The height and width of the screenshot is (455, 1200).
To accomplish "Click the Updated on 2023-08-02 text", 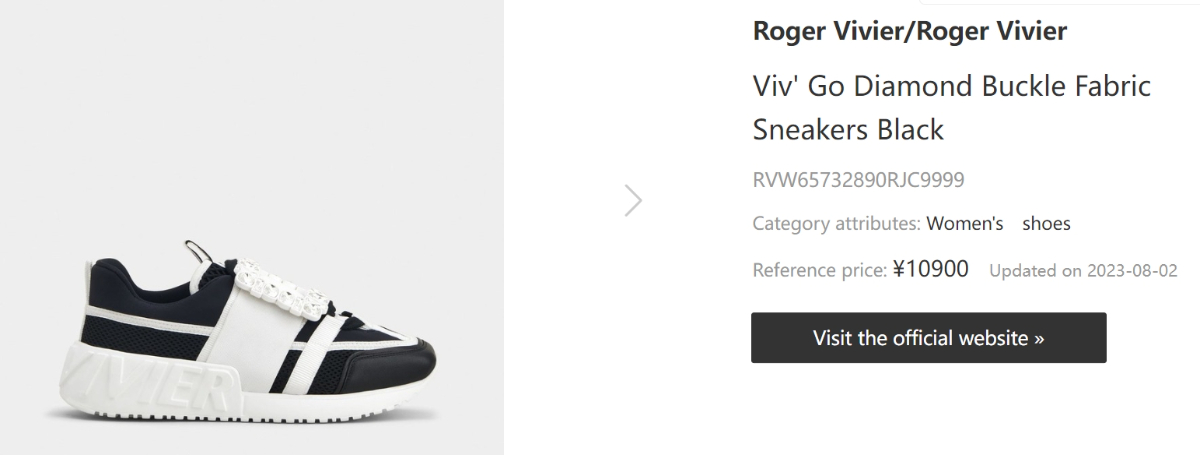I will pos(1083,271).
